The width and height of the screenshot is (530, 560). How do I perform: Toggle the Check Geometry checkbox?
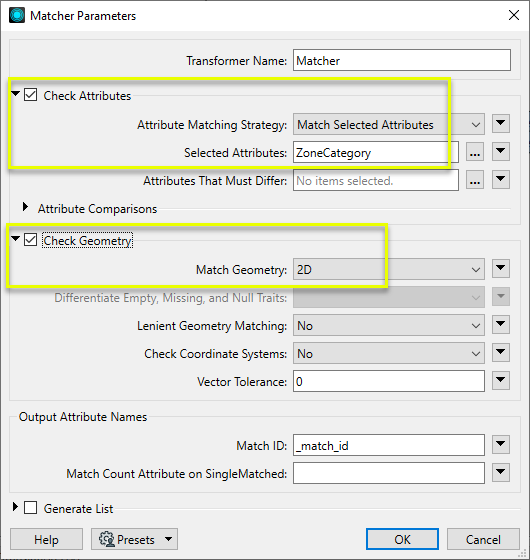30,240
